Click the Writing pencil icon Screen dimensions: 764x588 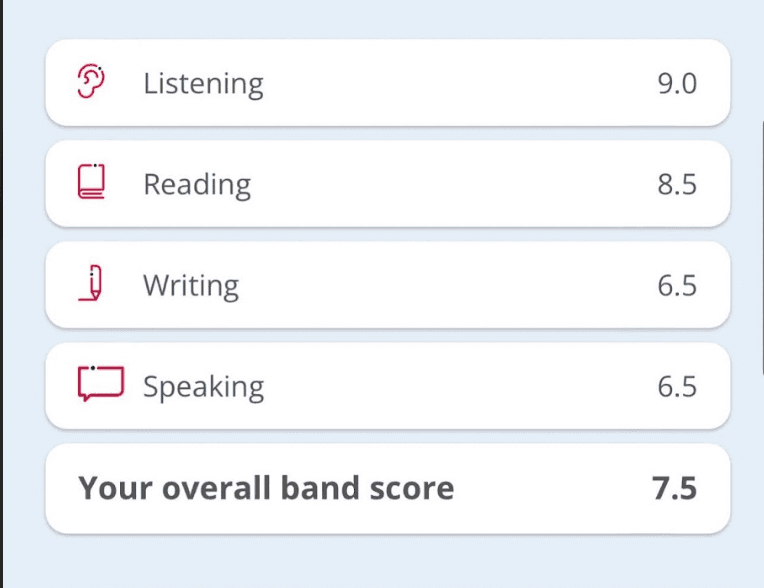(x=90, y=283)
